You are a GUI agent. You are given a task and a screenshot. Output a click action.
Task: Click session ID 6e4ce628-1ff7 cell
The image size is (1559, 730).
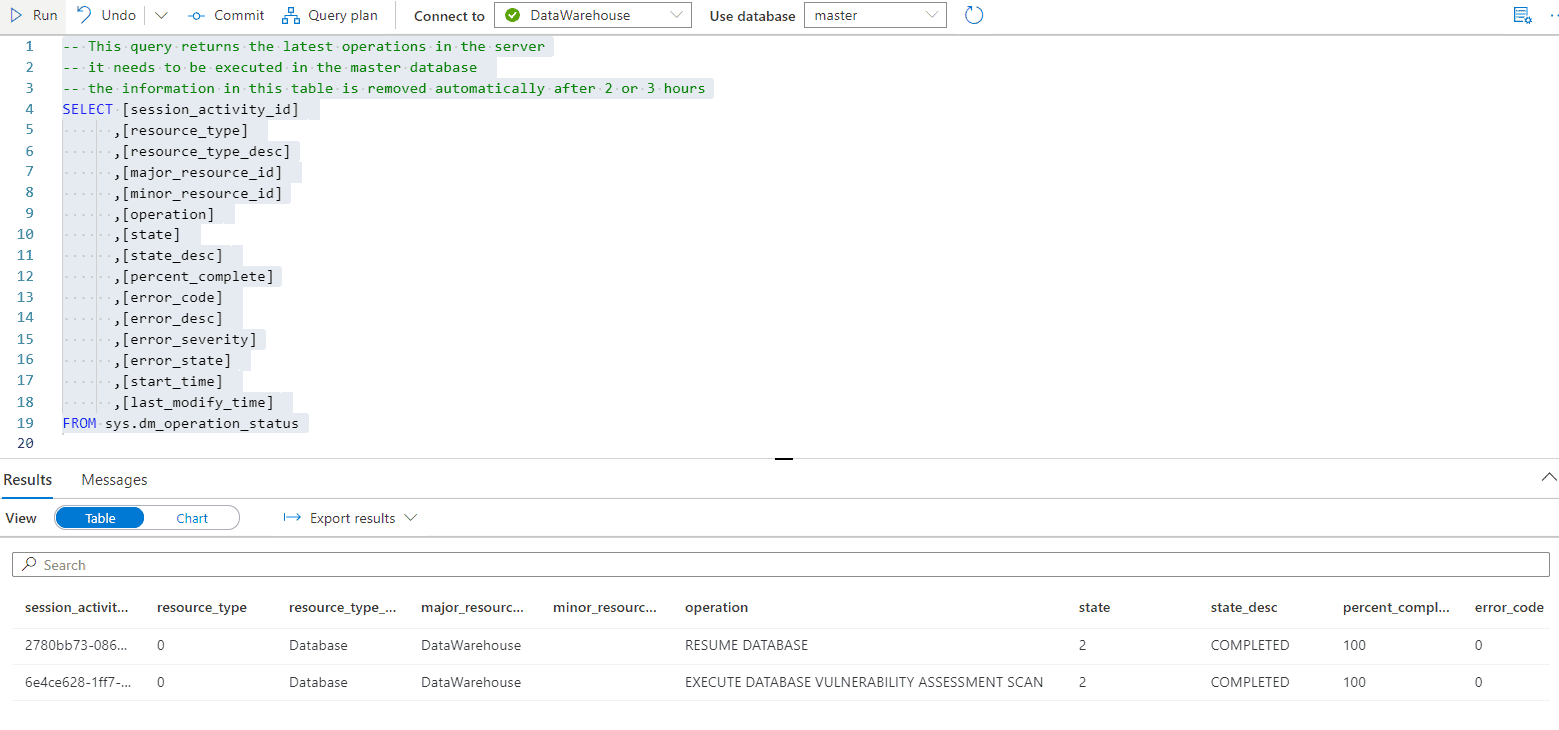(x=77, y=682)
